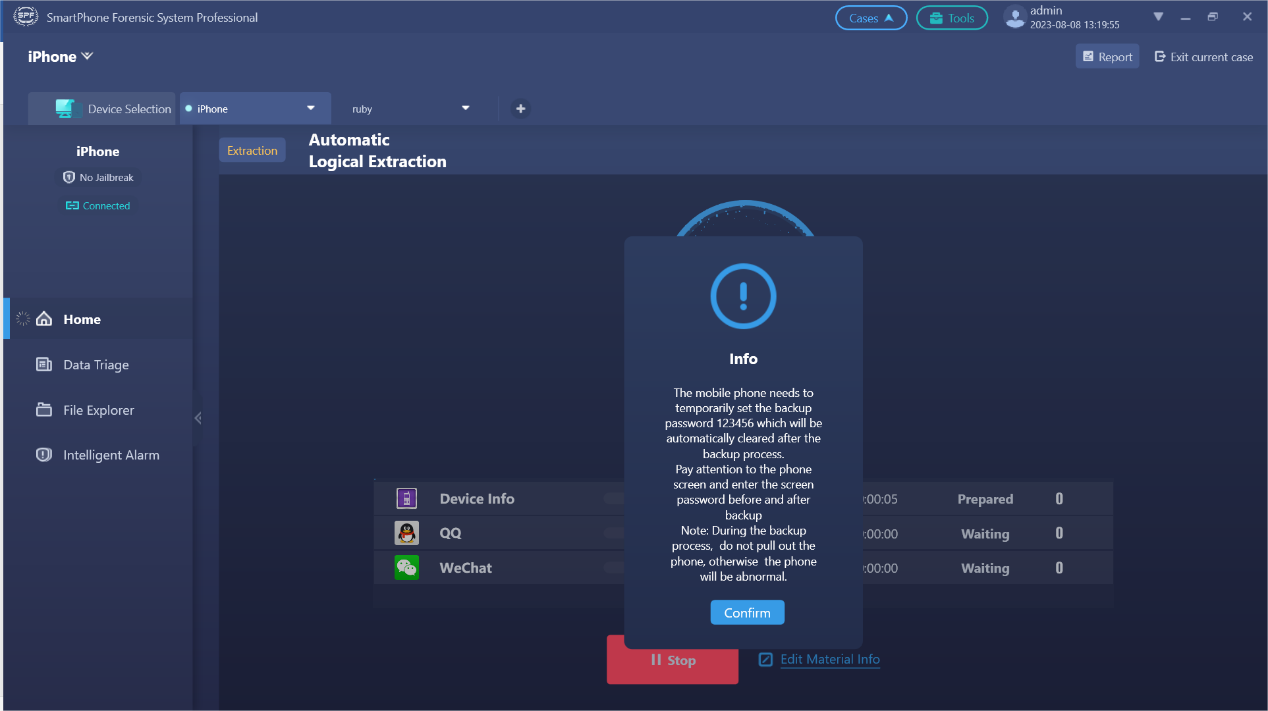
Task: Click Waiting status in QQ row
Action: coord(985,534)
